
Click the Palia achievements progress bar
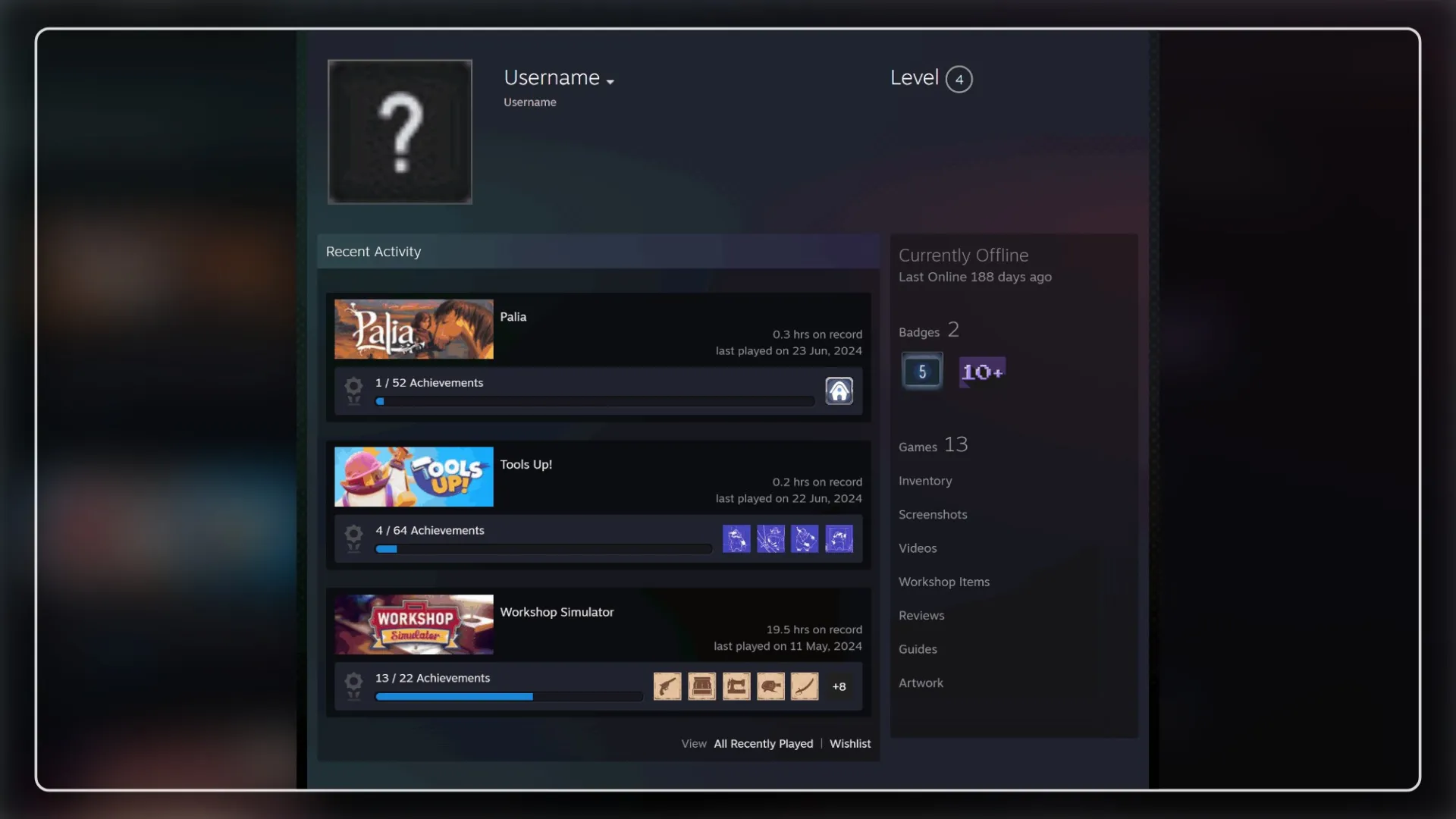[595, 402]
